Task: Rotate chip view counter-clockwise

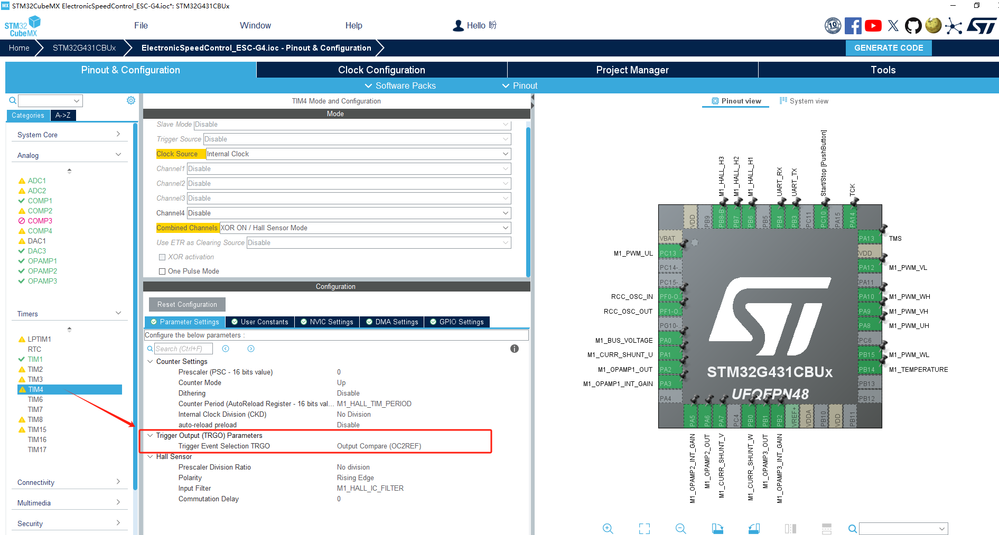Action: [x=754, y=528]
